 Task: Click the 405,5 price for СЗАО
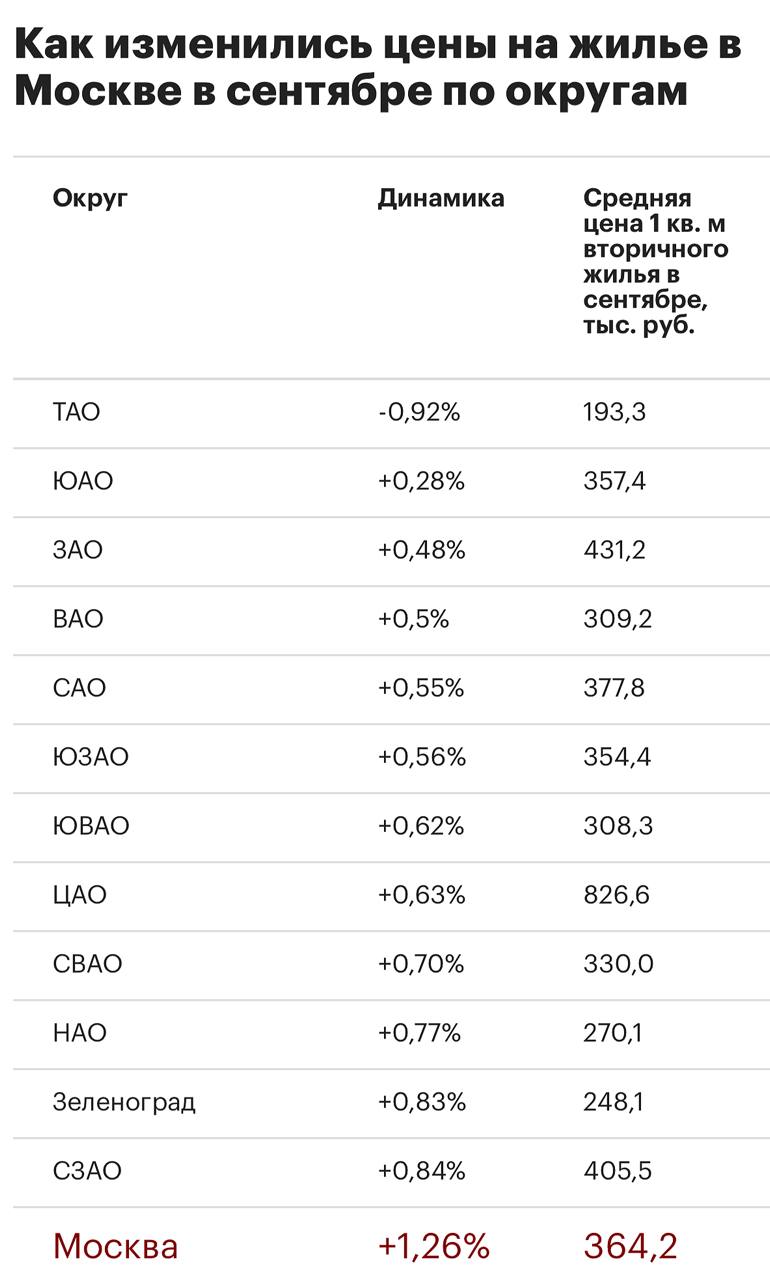tap(616, 1171)
